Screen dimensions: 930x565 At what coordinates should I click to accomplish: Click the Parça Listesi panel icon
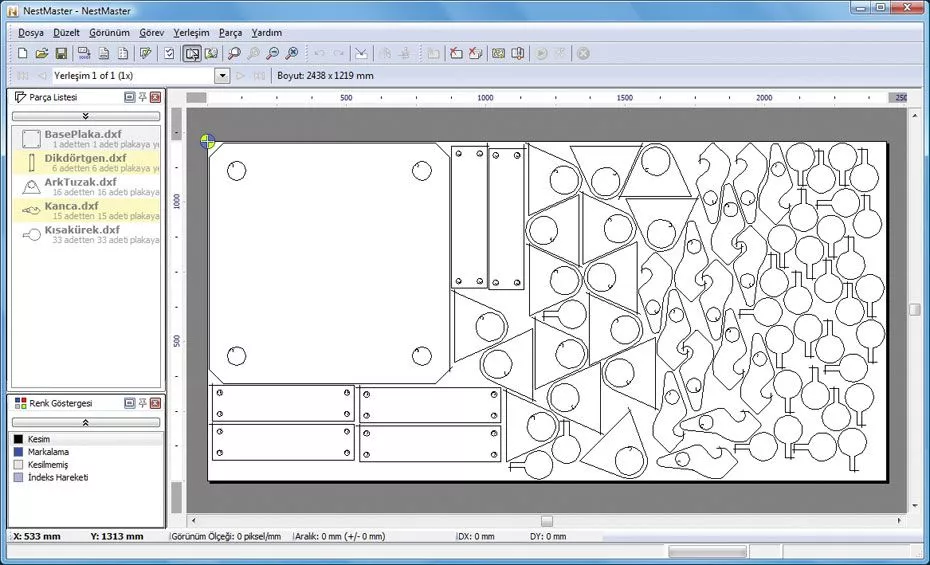(x=20, y=97)
